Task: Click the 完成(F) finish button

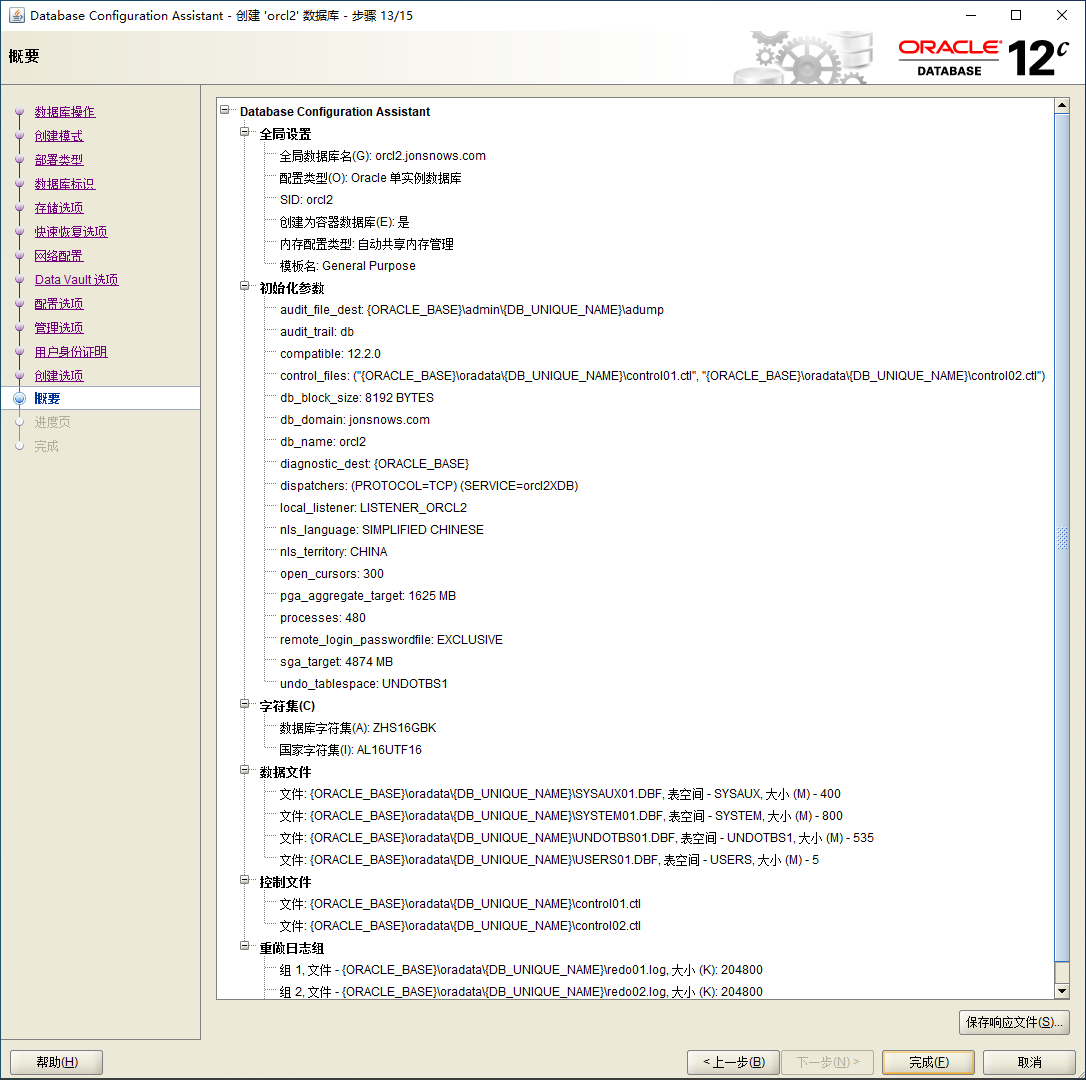Action: tap(928, 1062)
